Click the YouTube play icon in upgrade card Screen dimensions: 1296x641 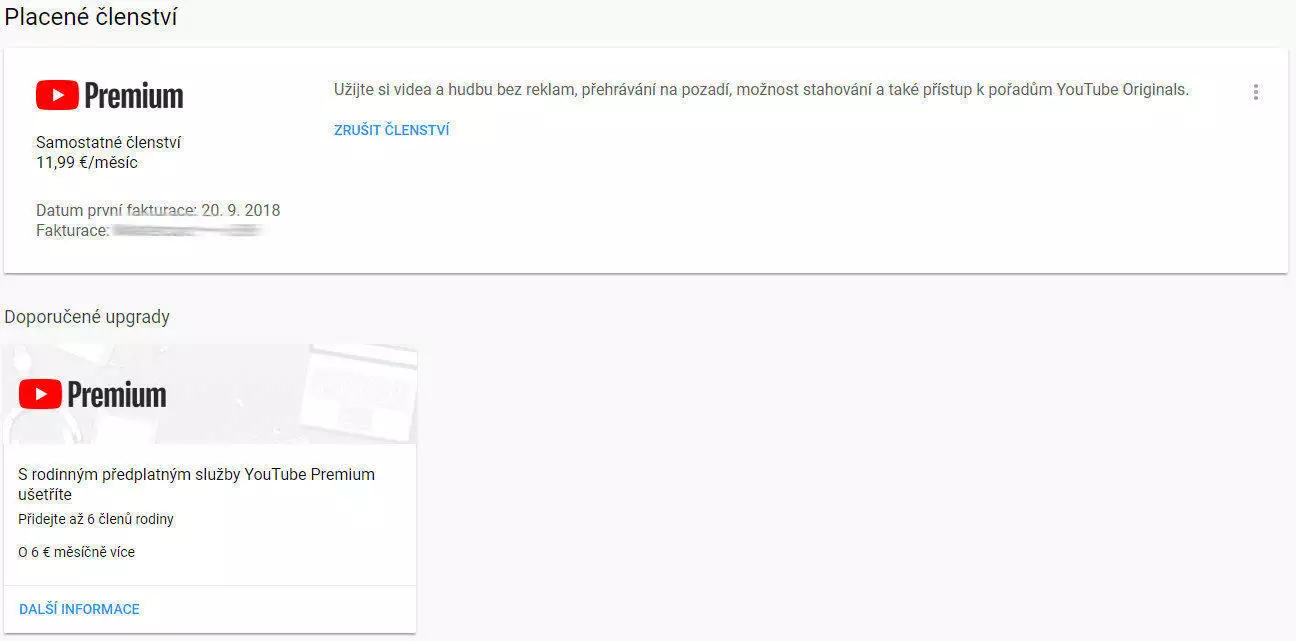pyautogui.click(x=40, y=394)
